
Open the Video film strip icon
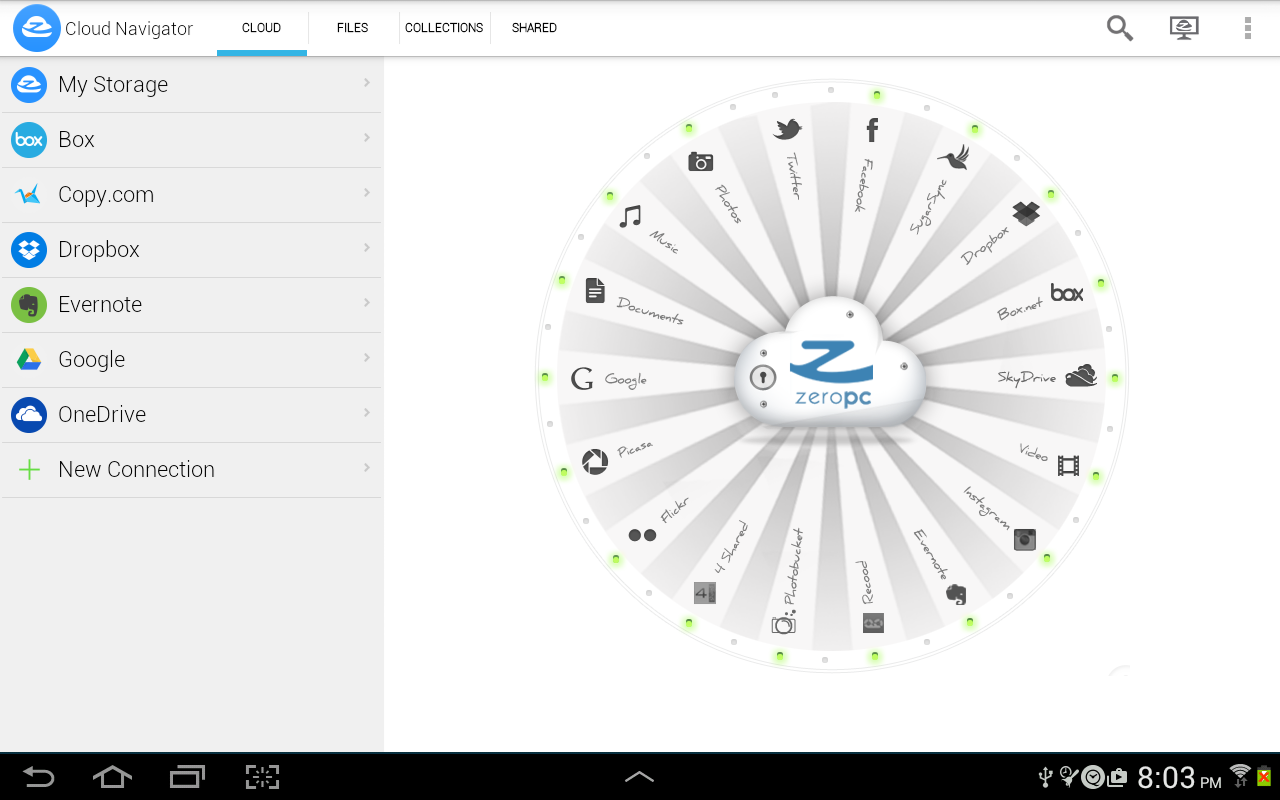[x=1068, y=465]
